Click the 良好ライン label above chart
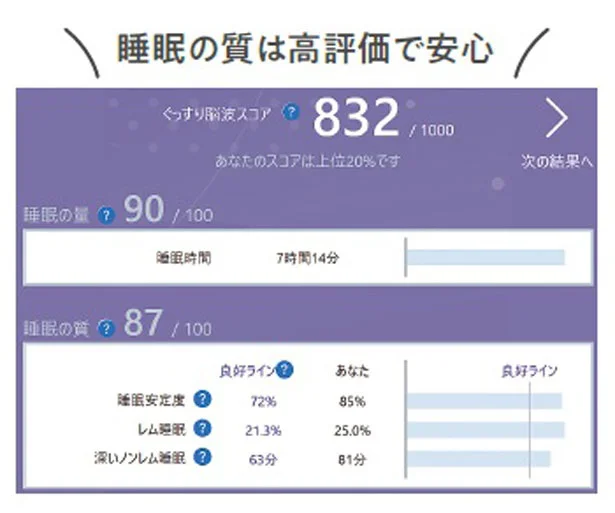 tap(529, 371)
